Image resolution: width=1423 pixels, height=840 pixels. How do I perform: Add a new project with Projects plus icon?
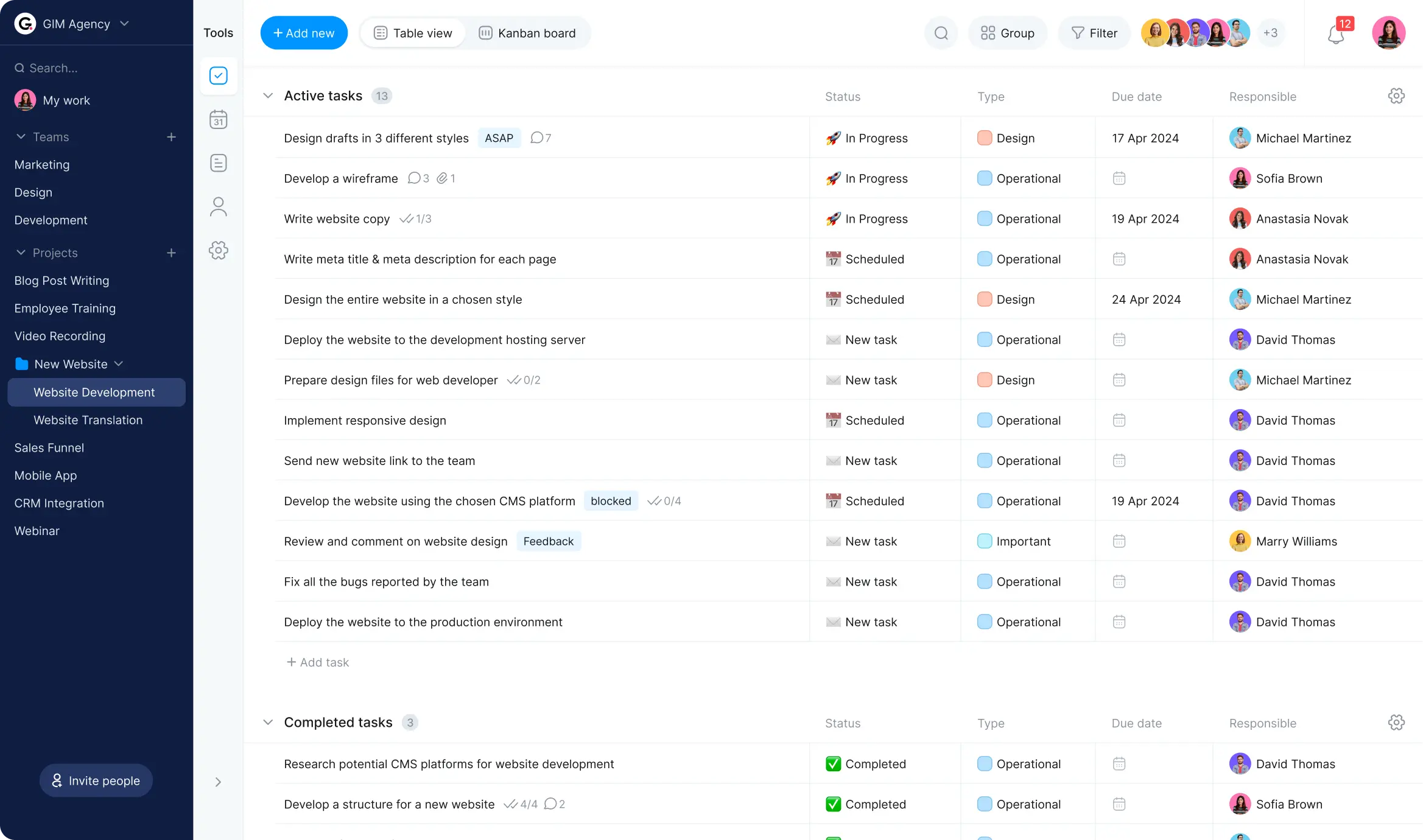[171, 253]
